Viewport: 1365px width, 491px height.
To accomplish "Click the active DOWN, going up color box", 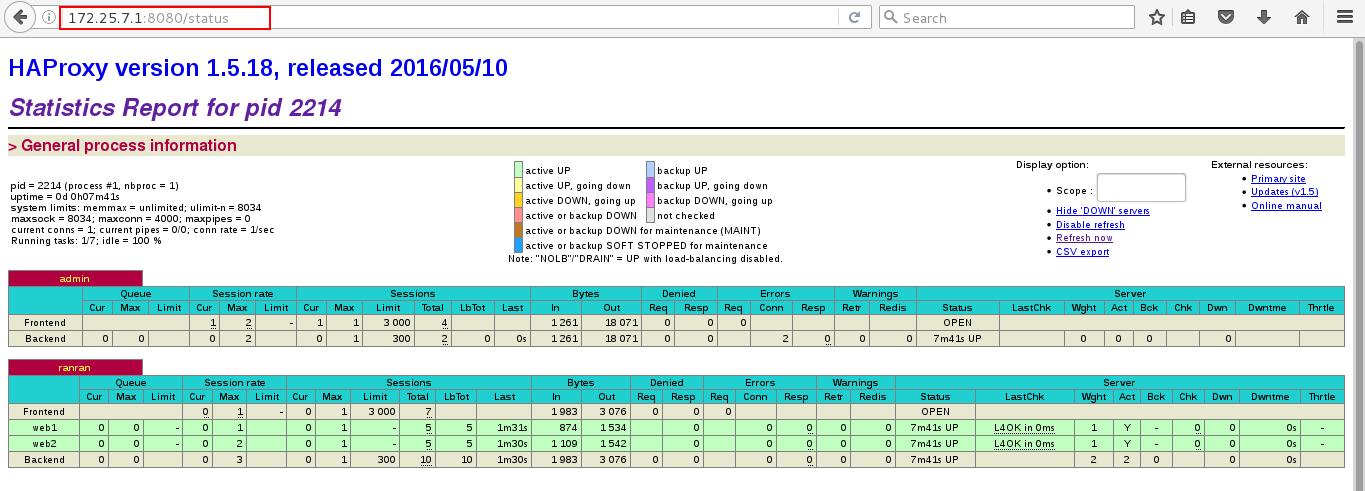I will click(518, 200).
